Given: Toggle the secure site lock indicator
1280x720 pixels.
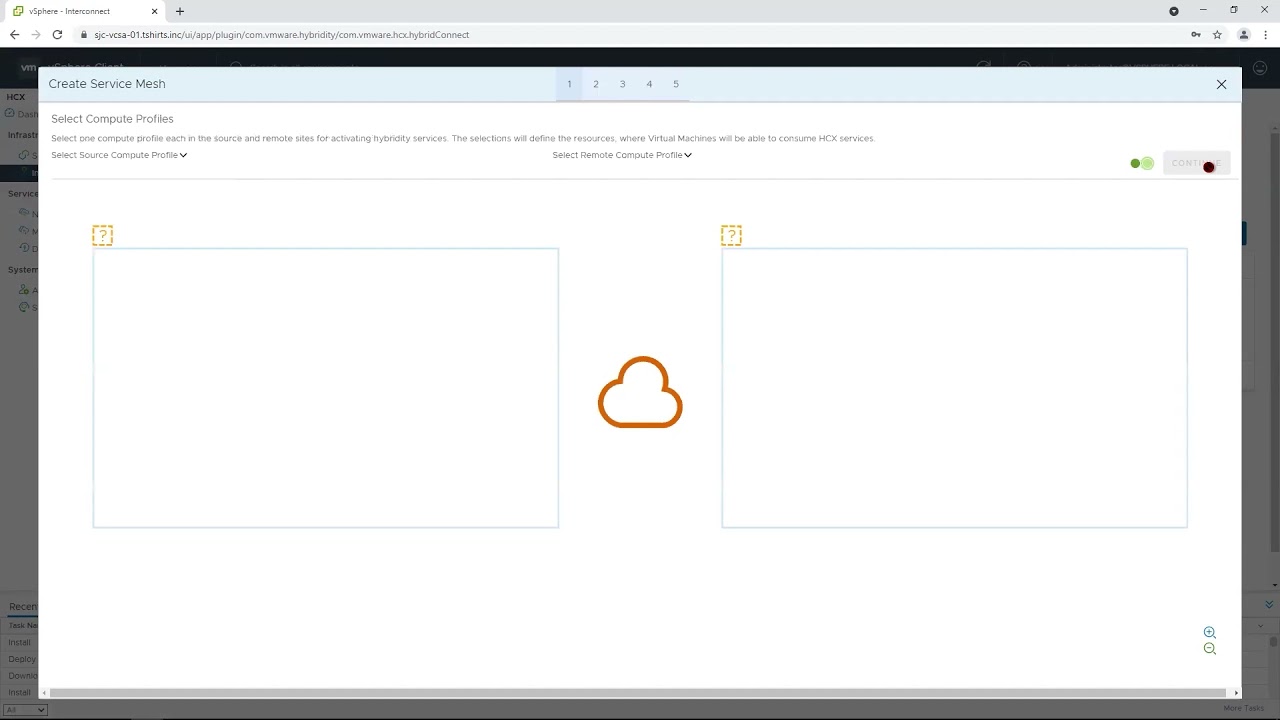Looking at the screenshot, I should pyautogui.click(x=84, y=34).
